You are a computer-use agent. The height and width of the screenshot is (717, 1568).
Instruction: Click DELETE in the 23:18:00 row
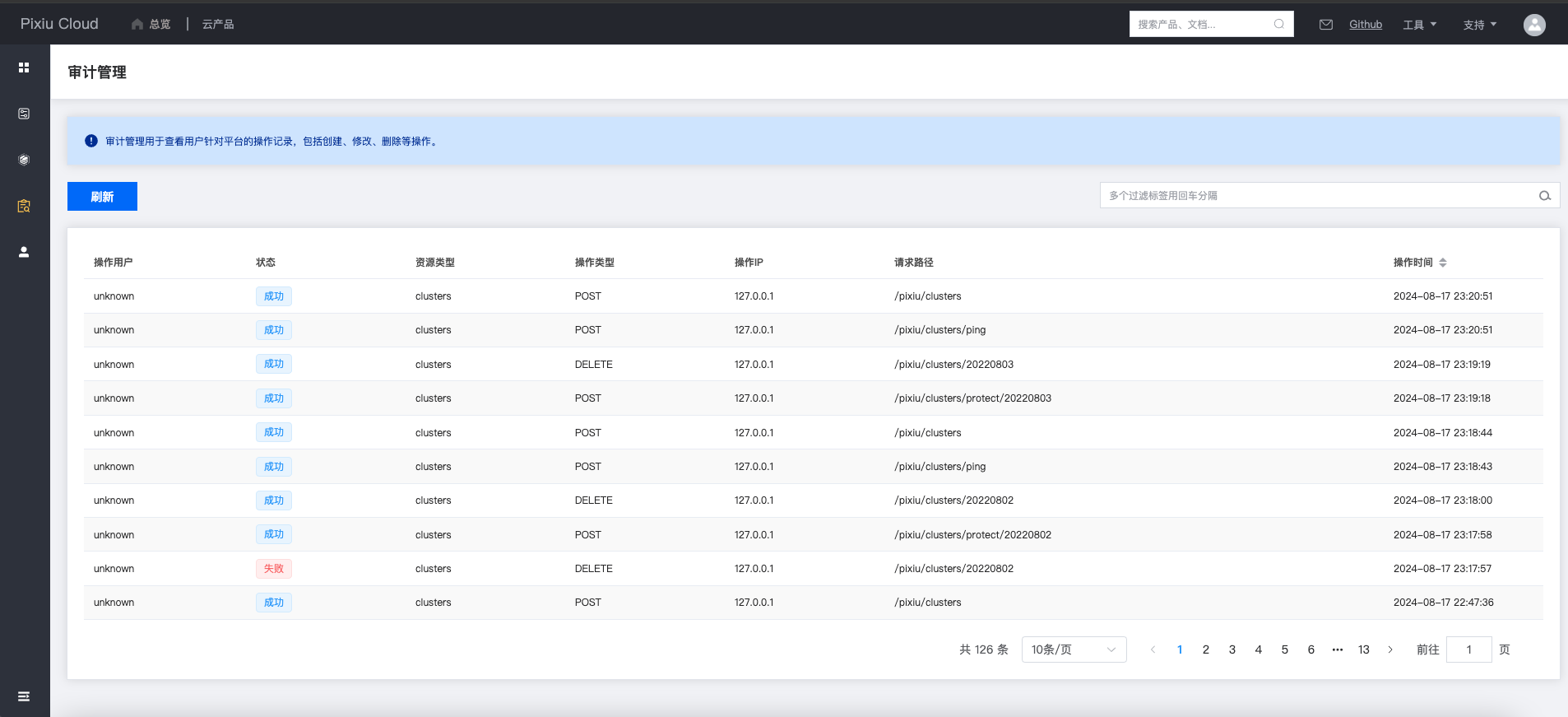594,501
